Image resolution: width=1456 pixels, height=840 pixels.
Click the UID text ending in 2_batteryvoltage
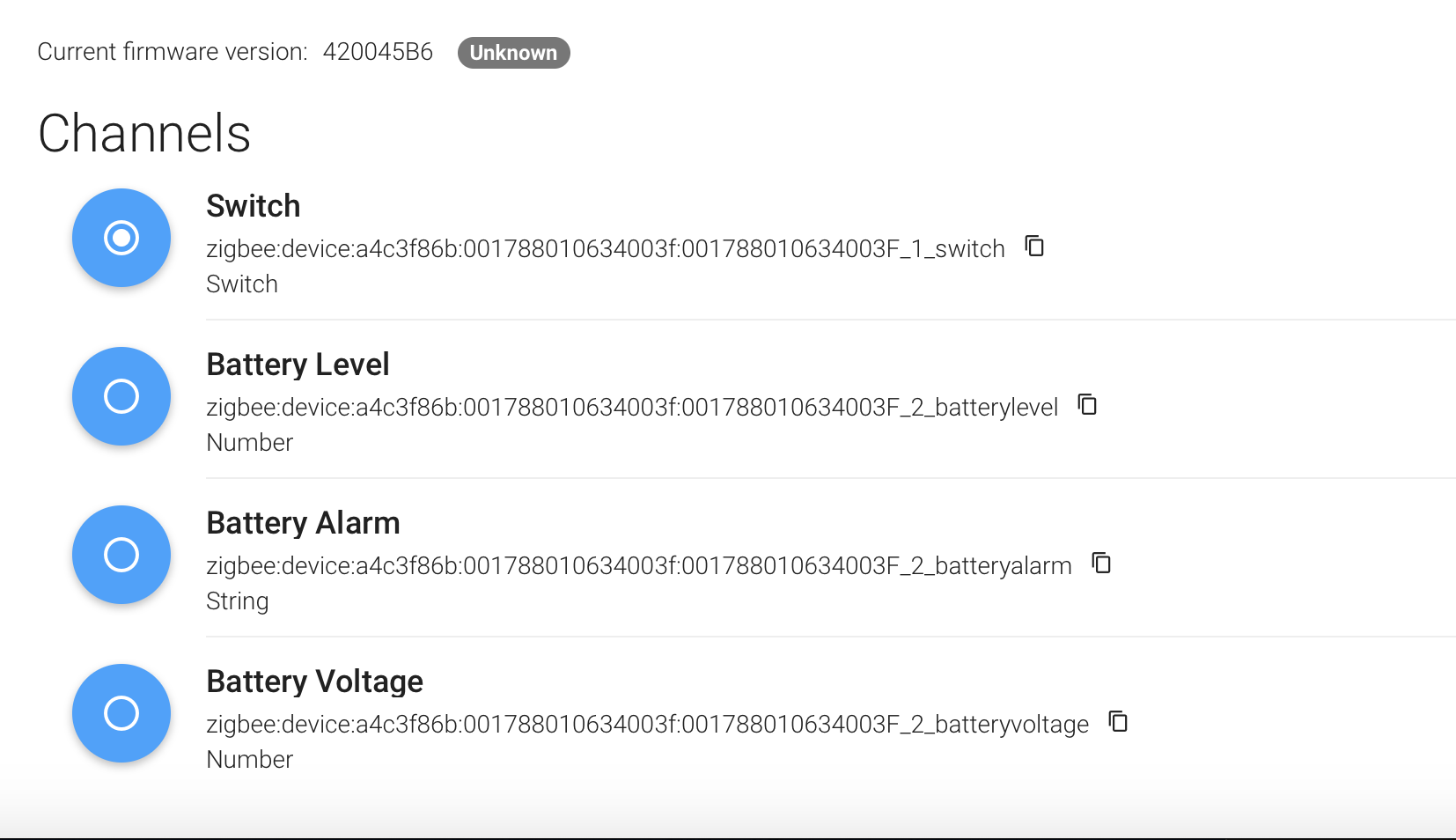(x=647, y=725)
